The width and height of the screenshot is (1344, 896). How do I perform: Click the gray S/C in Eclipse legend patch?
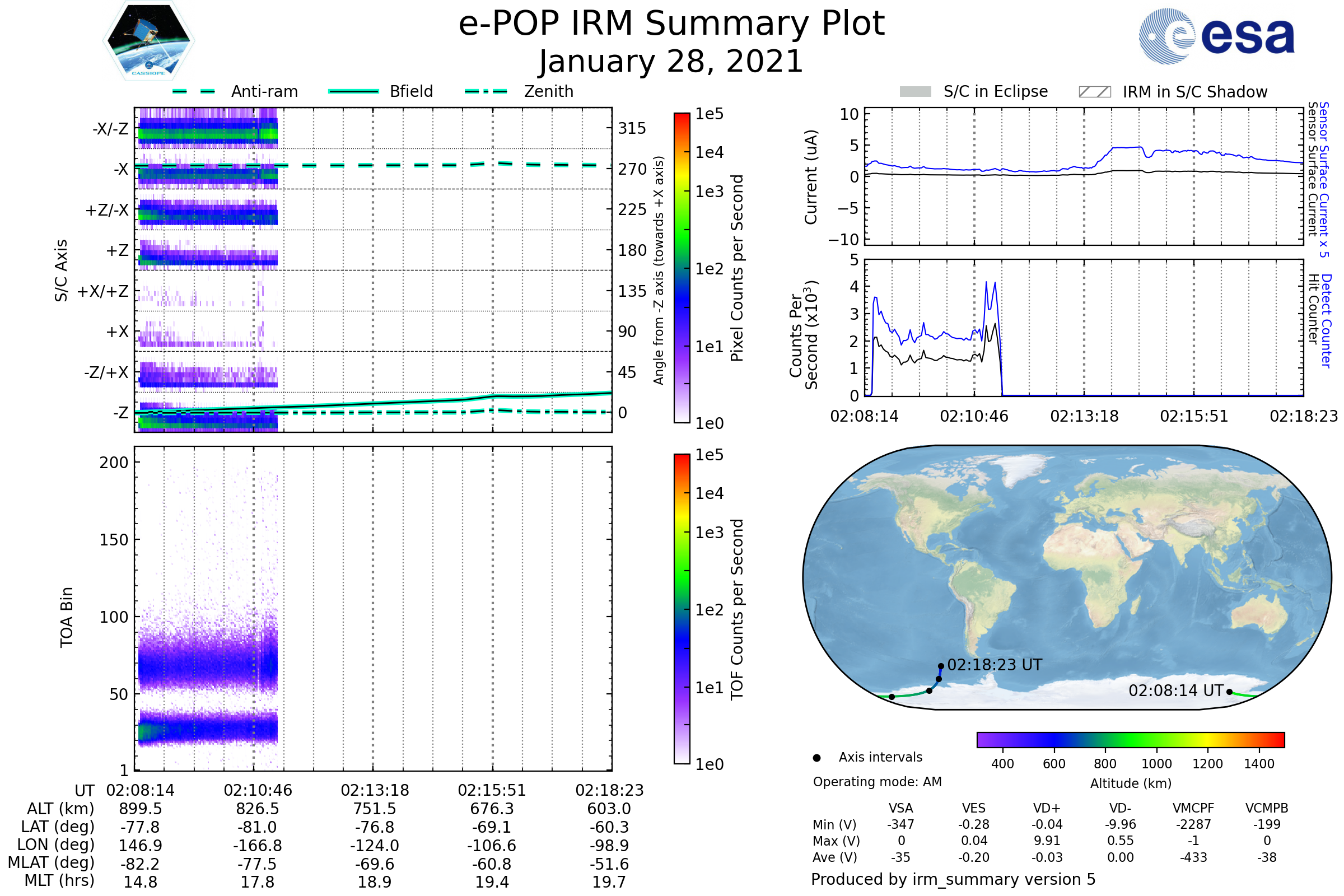[x=916, y=92]
